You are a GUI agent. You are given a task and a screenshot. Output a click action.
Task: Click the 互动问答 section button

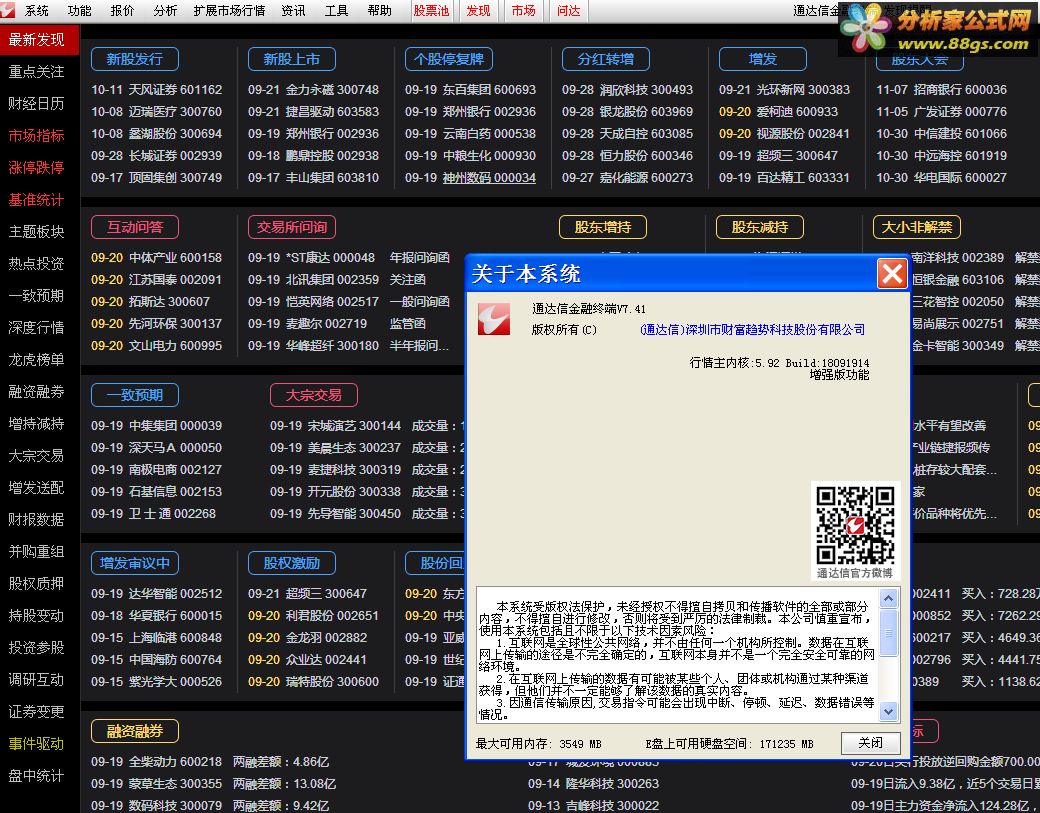(135, 227)
